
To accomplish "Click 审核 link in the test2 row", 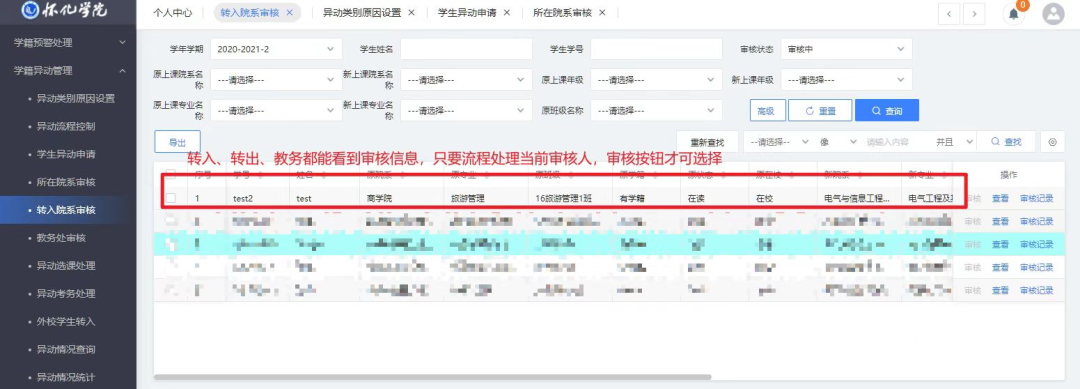I will pyautogui.click(x=973, y=198).
